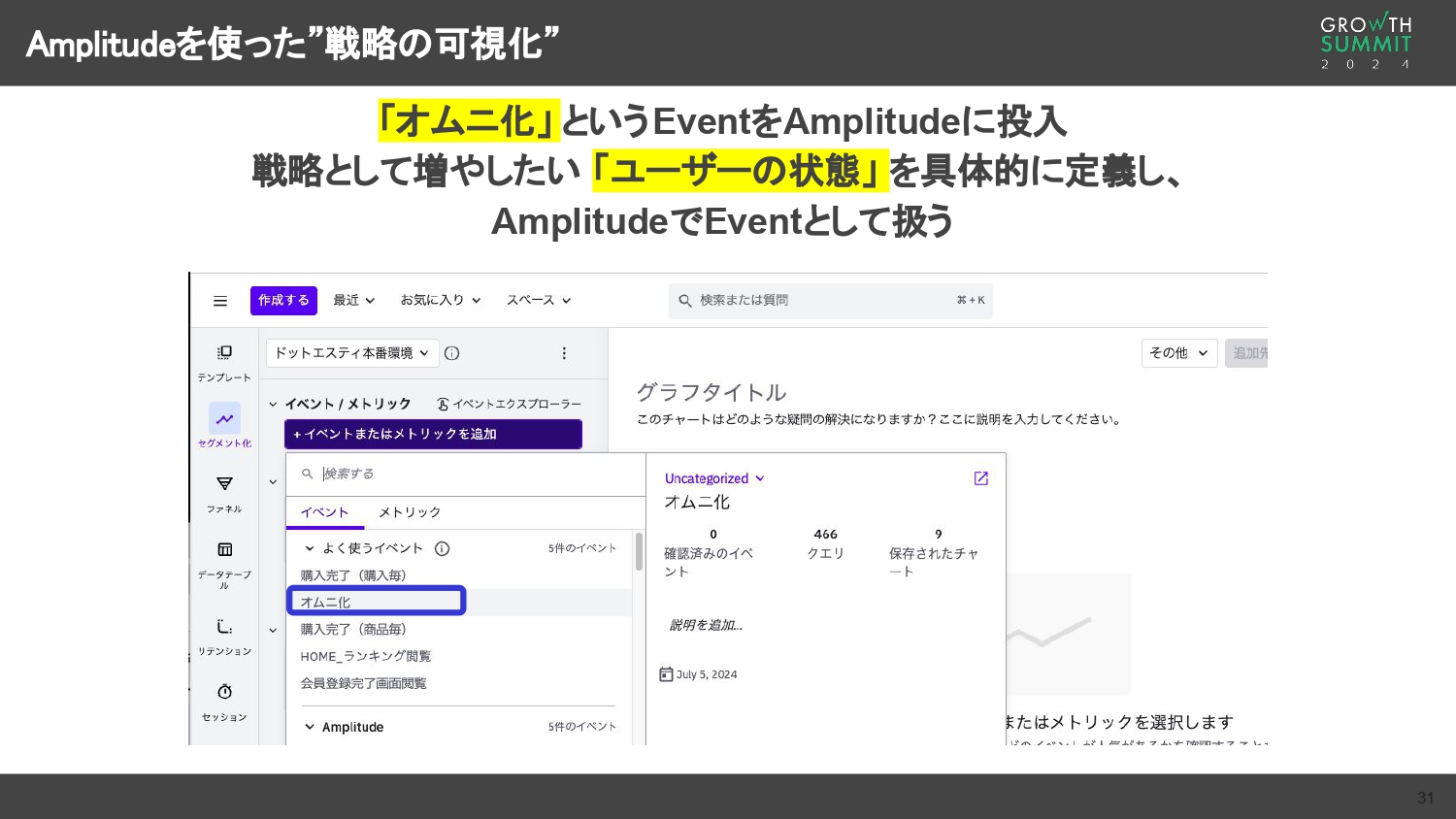
Task: Open the ファネル analysis icon
Action: pyautogui.click(x=224, y=484)
